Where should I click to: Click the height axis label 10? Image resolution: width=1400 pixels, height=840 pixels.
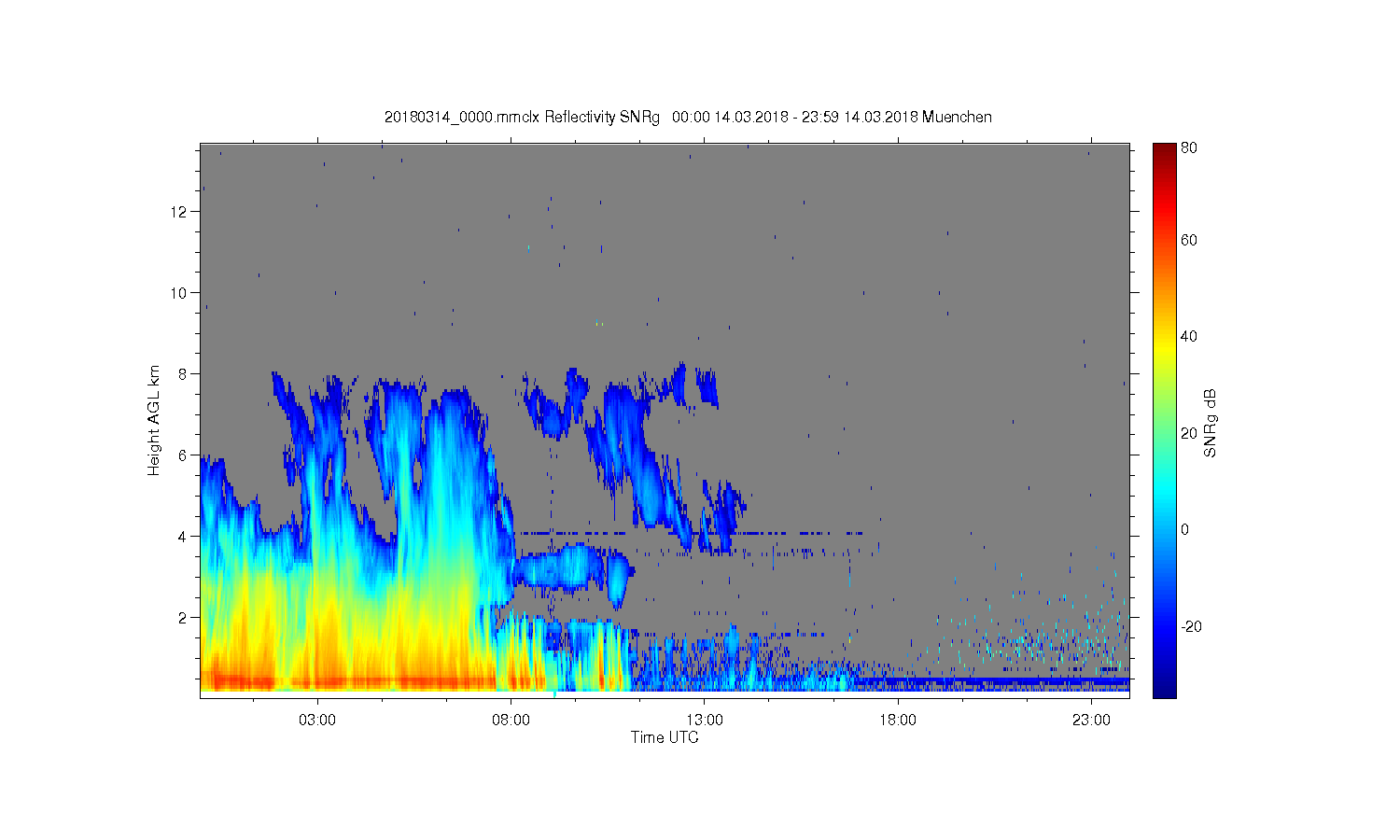[x=179, y=293]
